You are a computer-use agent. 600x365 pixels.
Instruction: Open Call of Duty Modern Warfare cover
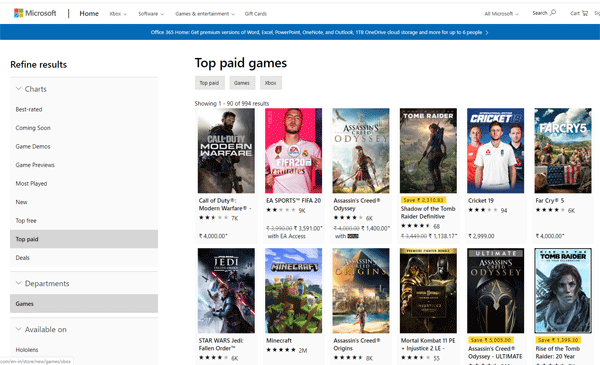click(x=226, y=150)
